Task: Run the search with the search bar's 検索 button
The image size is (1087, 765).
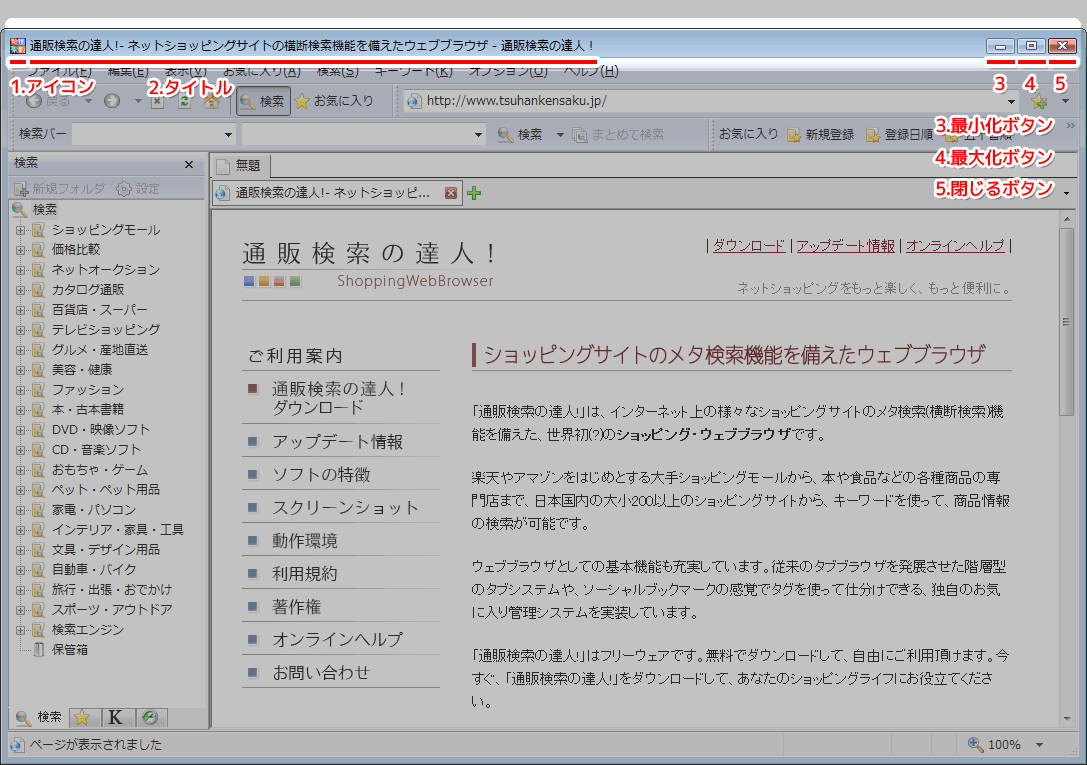Action: [520, 134]
